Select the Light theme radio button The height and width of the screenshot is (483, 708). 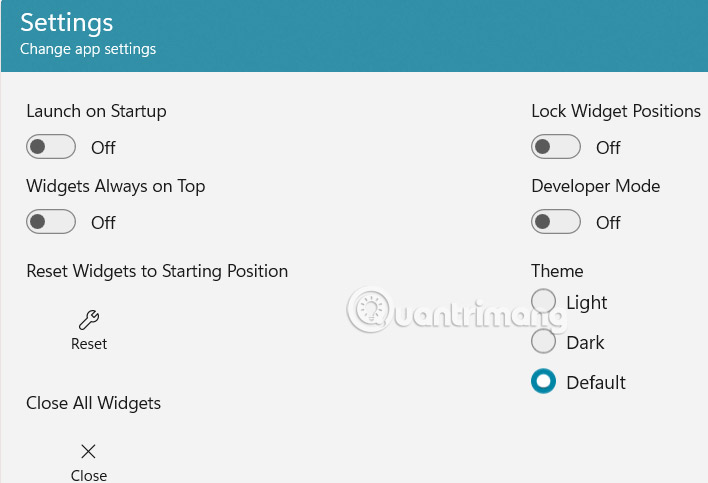tap(543, 301)
